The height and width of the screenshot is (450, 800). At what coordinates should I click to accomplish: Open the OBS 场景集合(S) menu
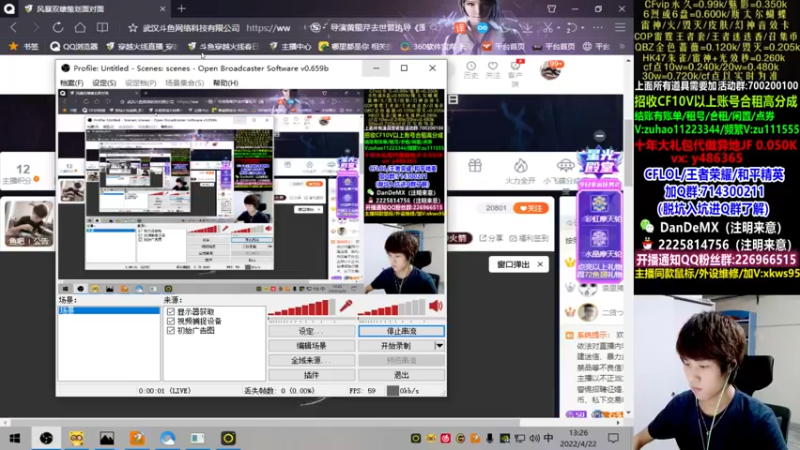184,83
